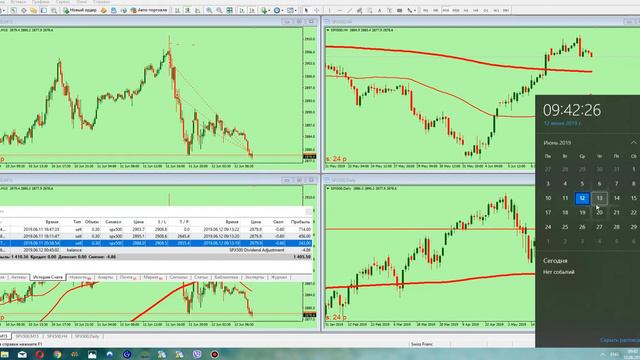Select day 13 in the calendar flyout

pos(599,198)
